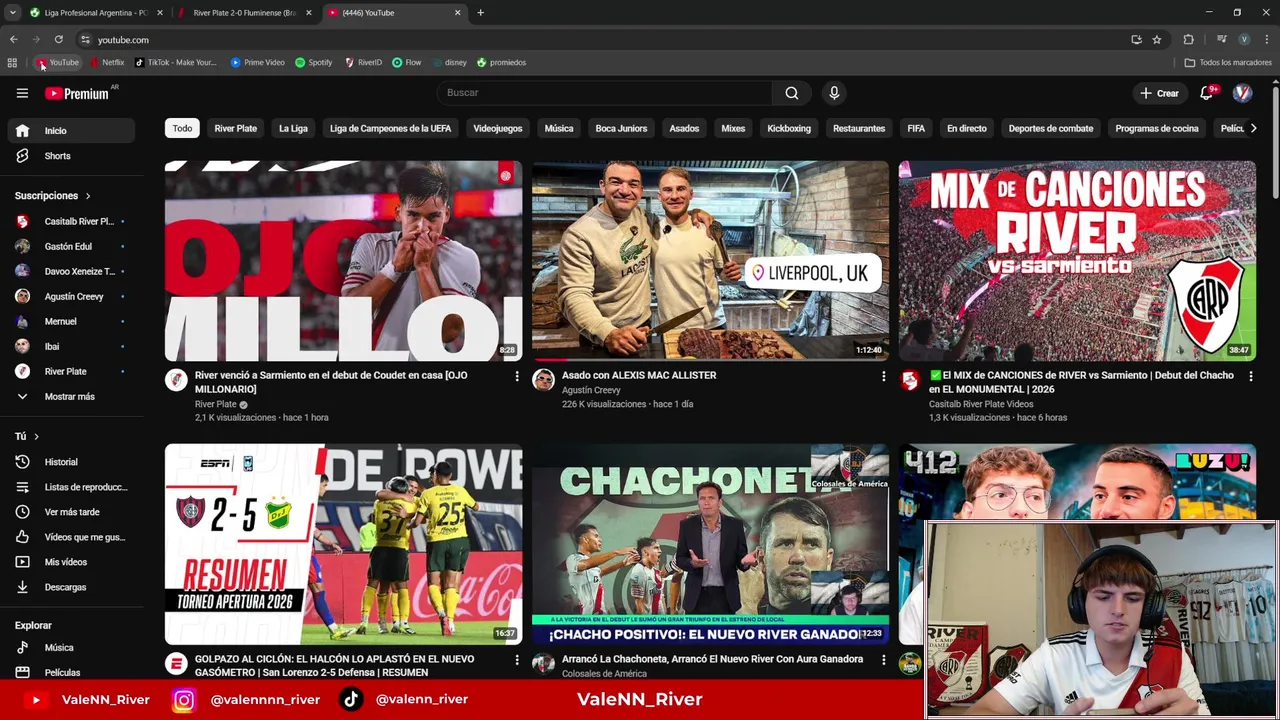Open the Davoo Xeneize subscription
Screen dimensions: 1280x720
point(72,271)
